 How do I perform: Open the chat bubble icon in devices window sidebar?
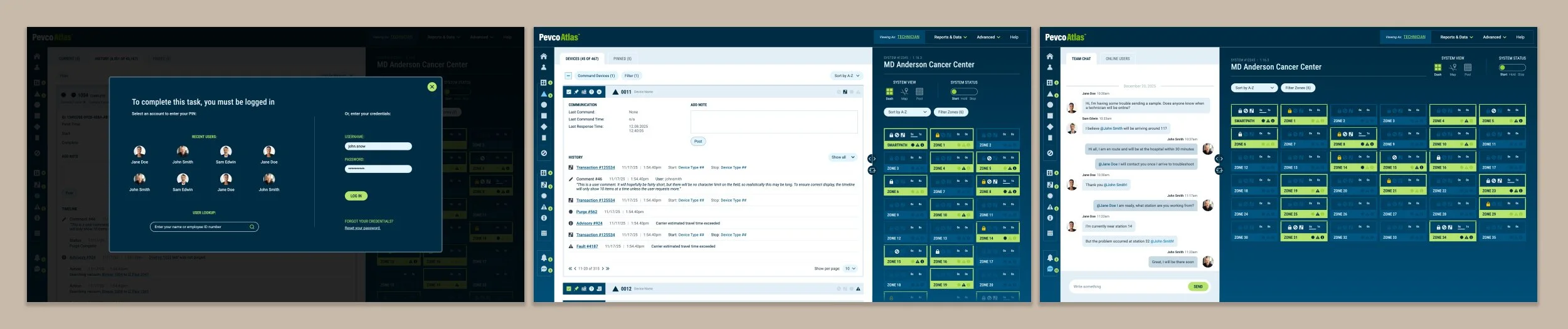click(x=544, y=269)
